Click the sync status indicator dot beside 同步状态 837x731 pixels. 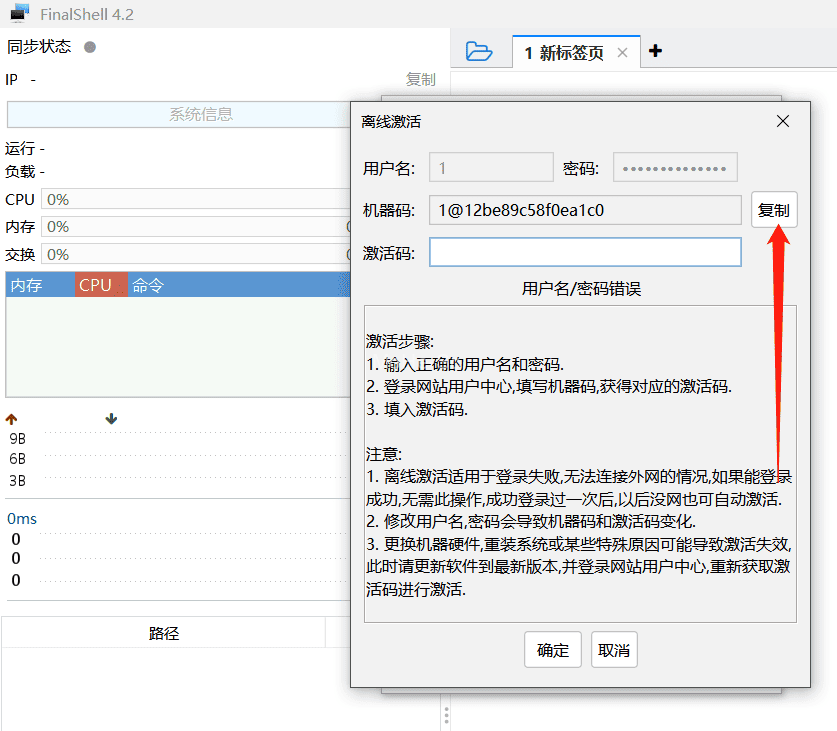coord(89,46)
